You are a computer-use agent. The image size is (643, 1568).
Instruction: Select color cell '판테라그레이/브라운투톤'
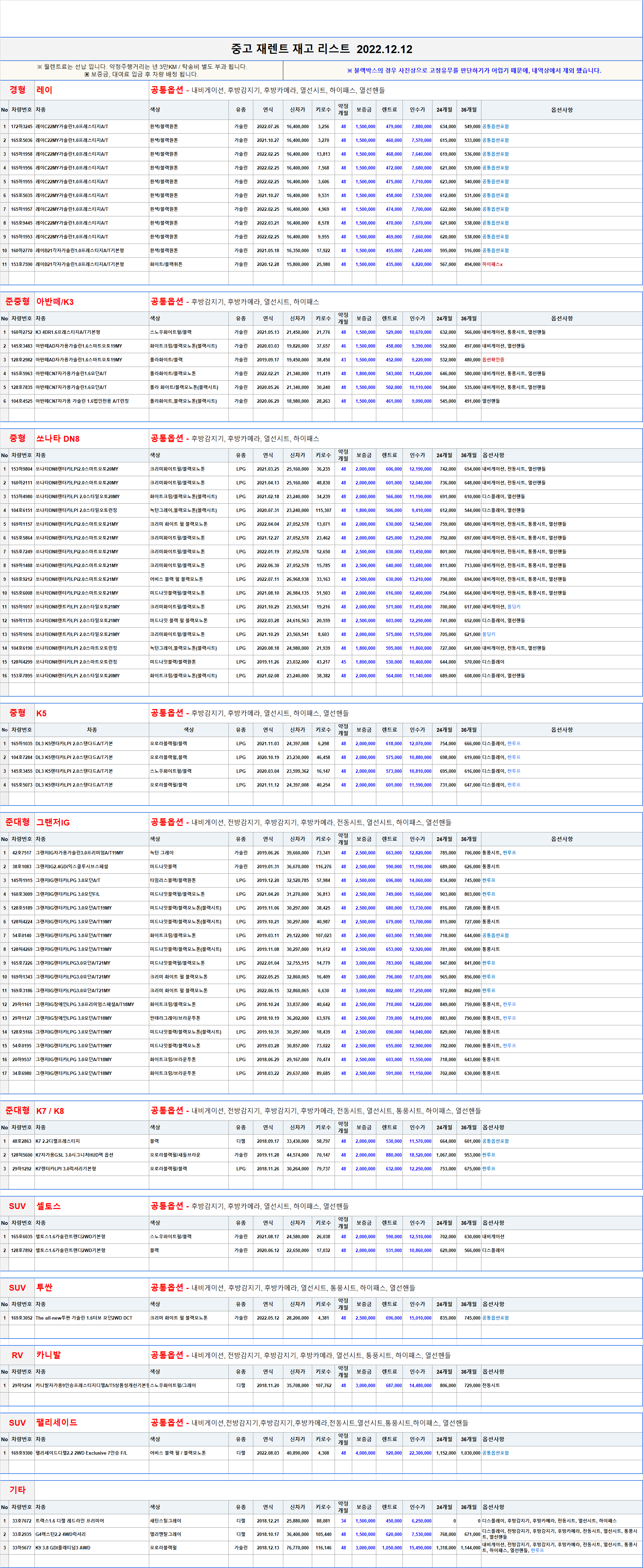pos(175,1018)
